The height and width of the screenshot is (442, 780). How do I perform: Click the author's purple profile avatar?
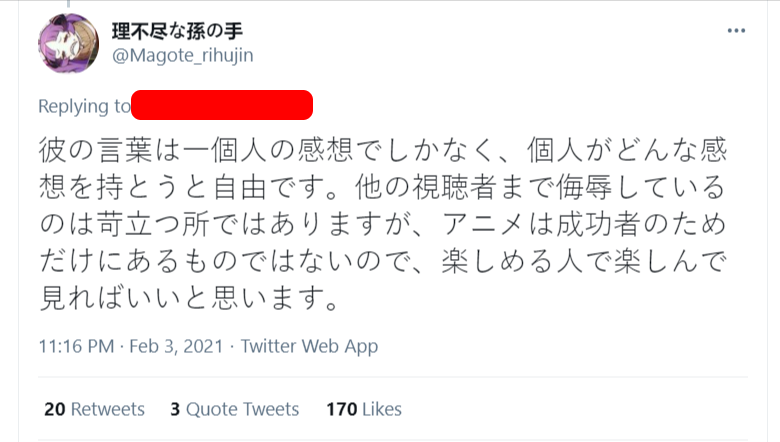pyautogui.click(x=68, y=46)
